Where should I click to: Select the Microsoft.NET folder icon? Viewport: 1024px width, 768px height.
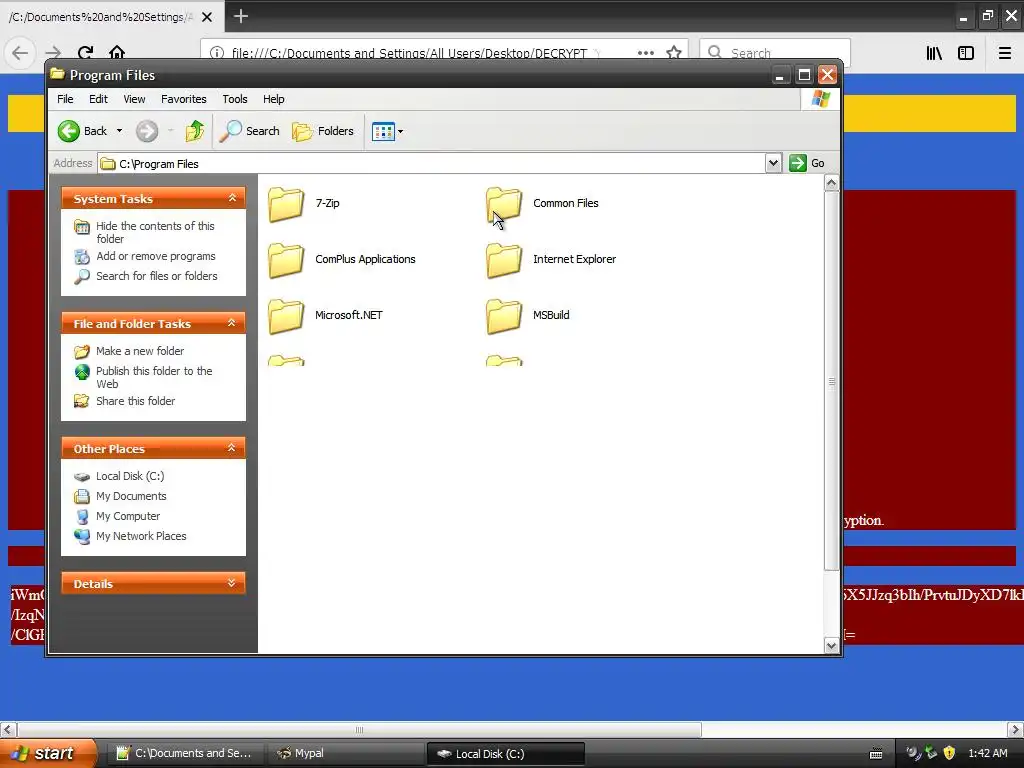click(286, 316)
